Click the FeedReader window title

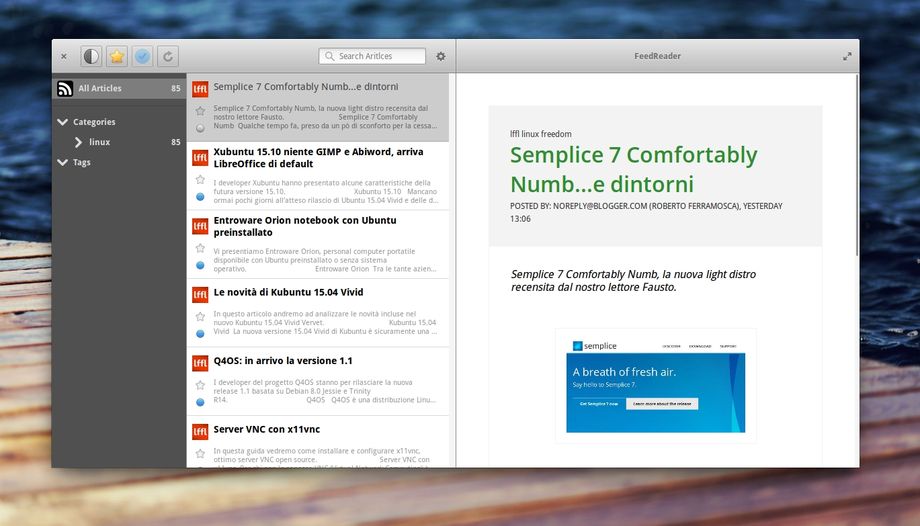point(657,56)
